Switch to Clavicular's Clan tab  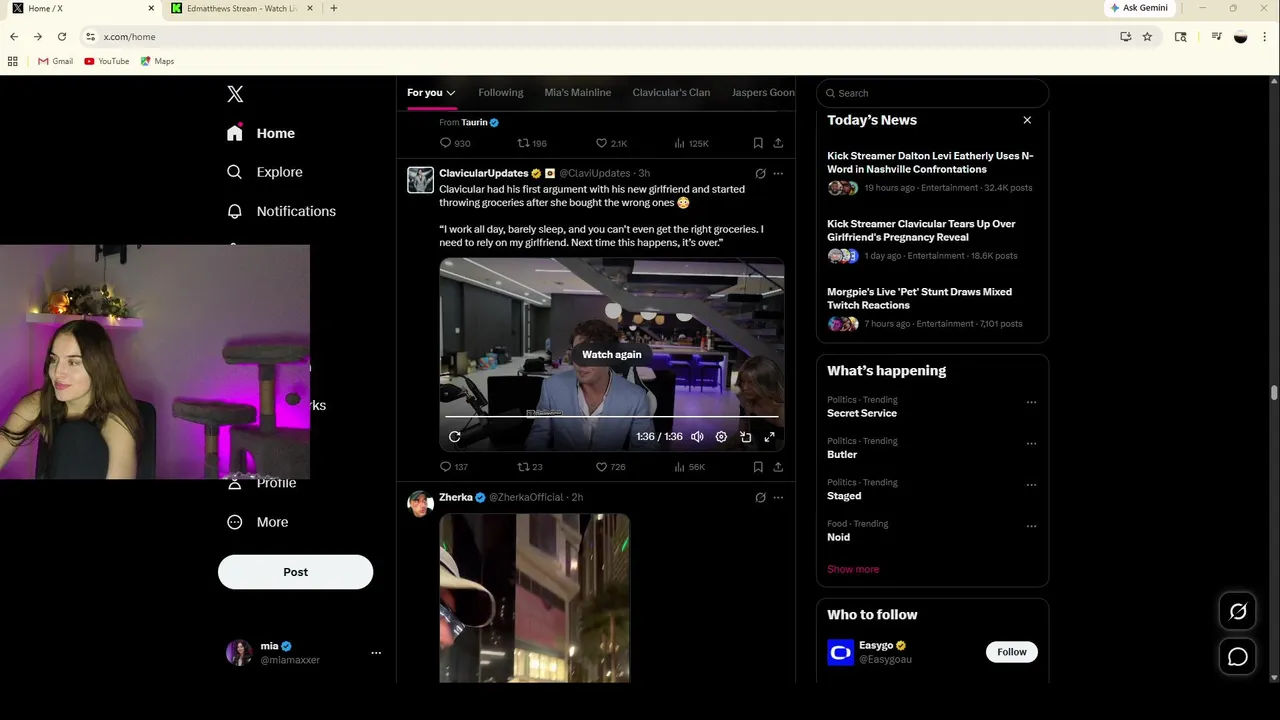point(671,93)
